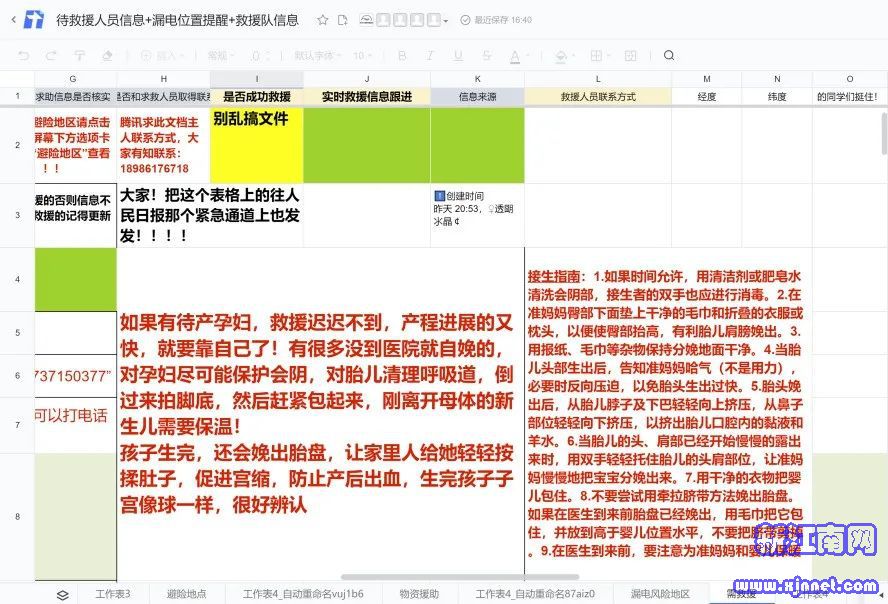888x604 pixels.
Task: Go back using the left arrow
Action: [14, 20]
